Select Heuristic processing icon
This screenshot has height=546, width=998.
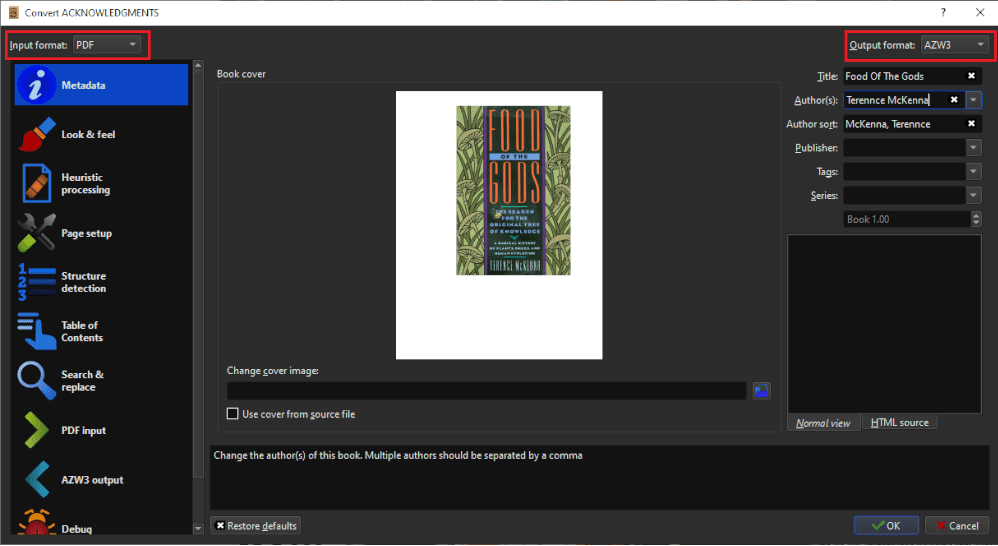37,183
